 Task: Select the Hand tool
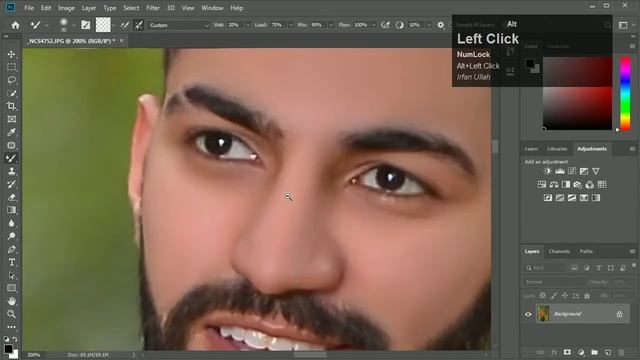tap(11, 301)
